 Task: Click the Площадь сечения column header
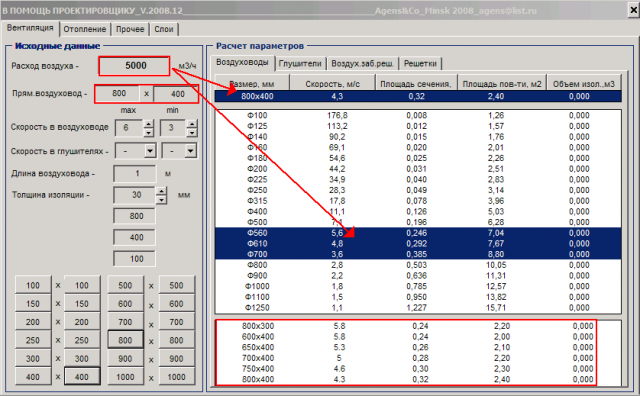416,83
